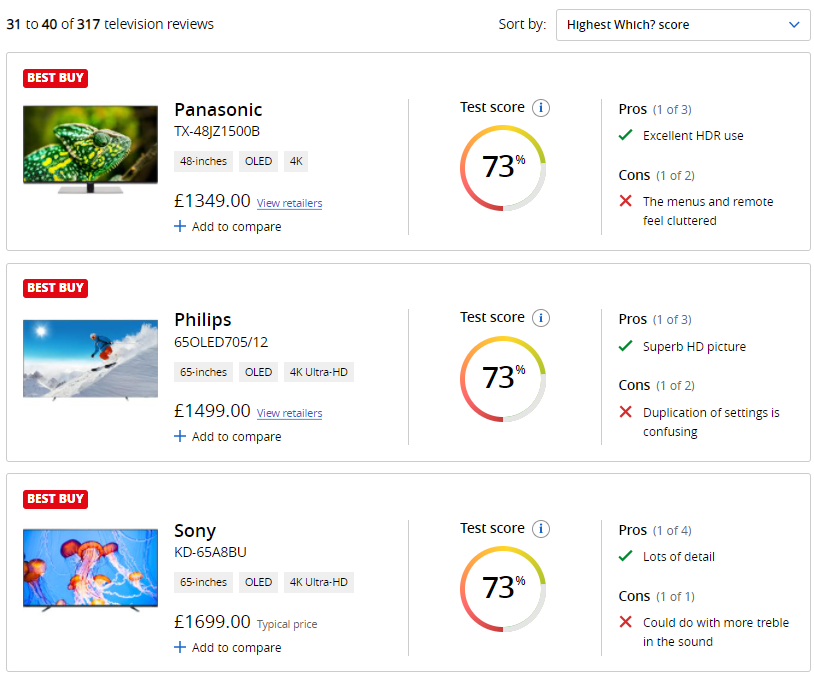Click the Test score info icon for Philips
The width and height of the screenshot is (814, 675).
[x=541, y=318]
